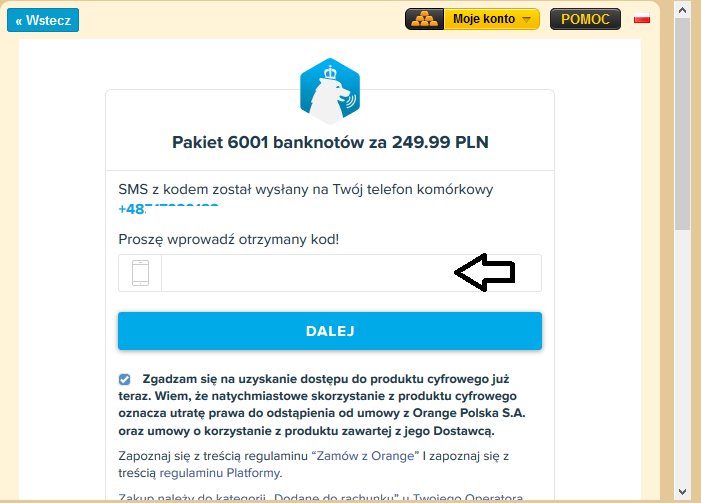Continue with the DALEJ button
Screen dimensions: 701x503
click(330, 331)
